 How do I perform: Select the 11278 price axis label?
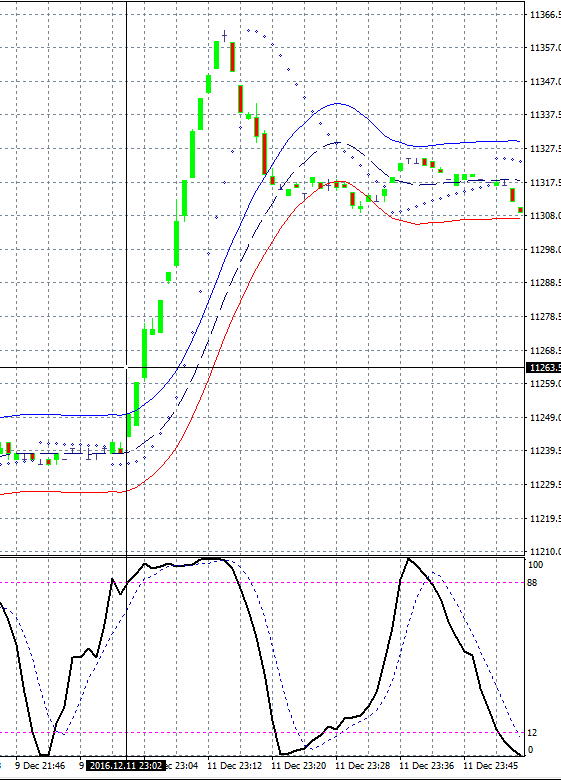(545, 316)
